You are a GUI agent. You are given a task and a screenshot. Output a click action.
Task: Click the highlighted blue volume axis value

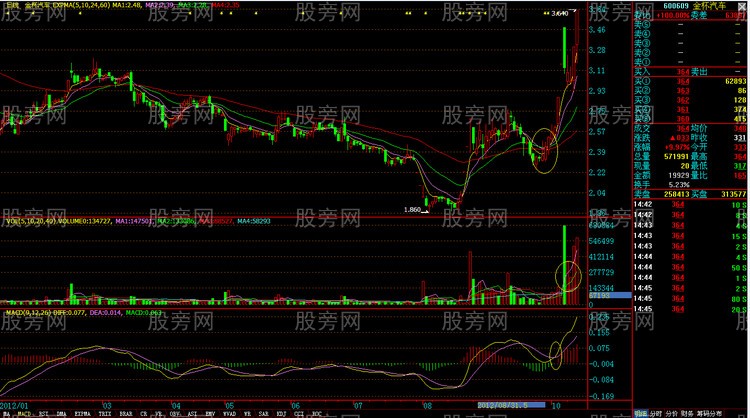click(x=609, y=296)
